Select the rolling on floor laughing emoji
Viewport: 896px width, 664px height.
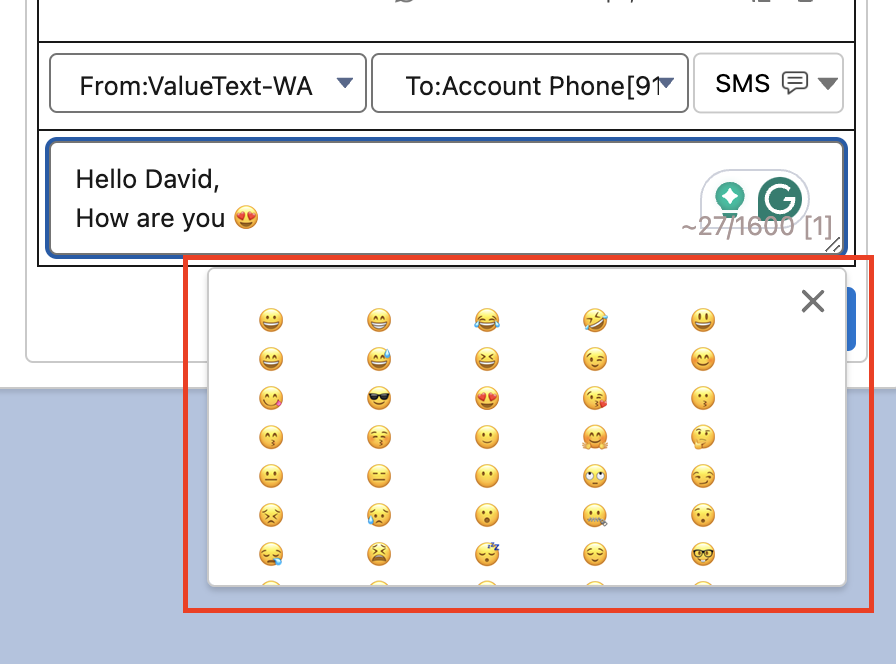pyautogui.click(x=595, y=320)
